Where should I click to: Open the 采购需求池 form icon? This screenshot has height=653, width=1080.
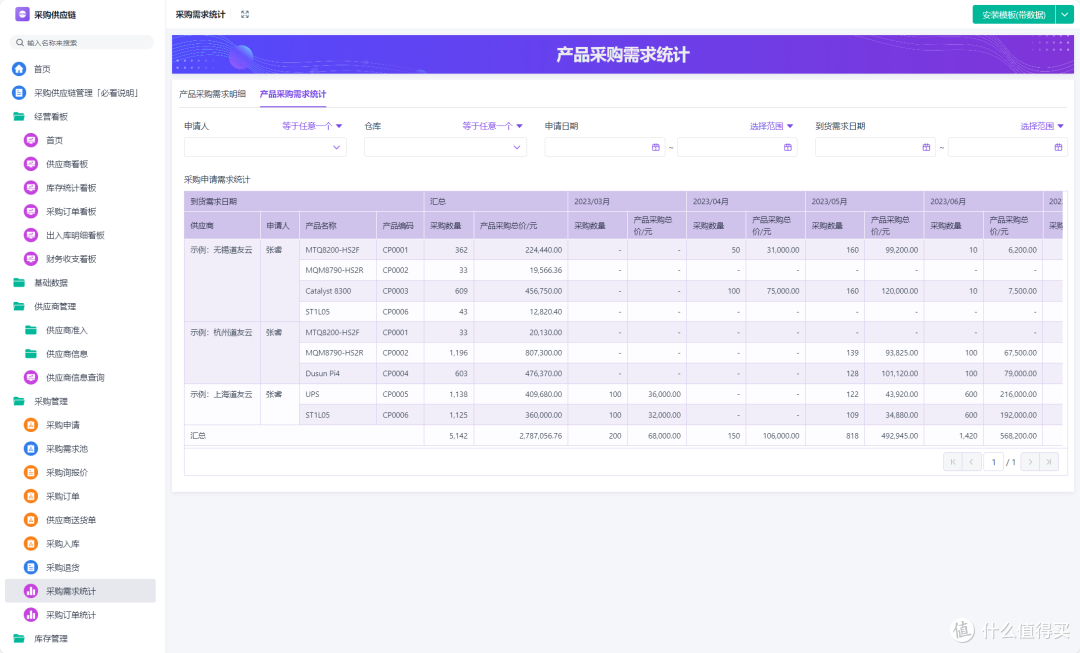(x=30, y=448)
